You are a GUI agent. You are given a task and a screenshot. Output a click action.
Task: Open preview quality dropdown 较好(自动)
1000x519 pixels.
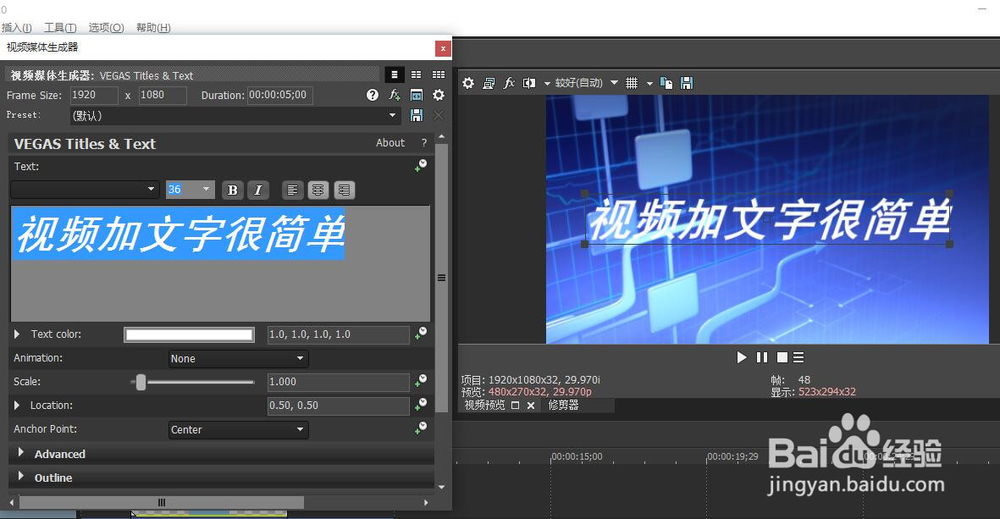click(587, 83)
